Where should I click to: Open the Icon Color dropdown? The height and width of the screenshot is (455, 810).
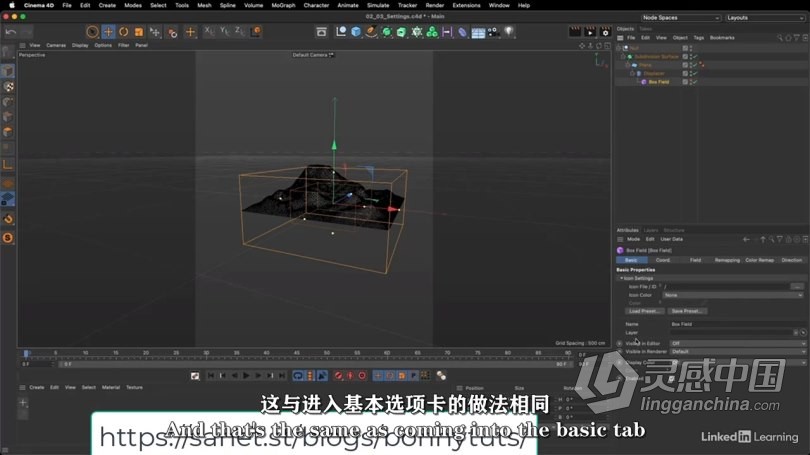pos(733,295)
